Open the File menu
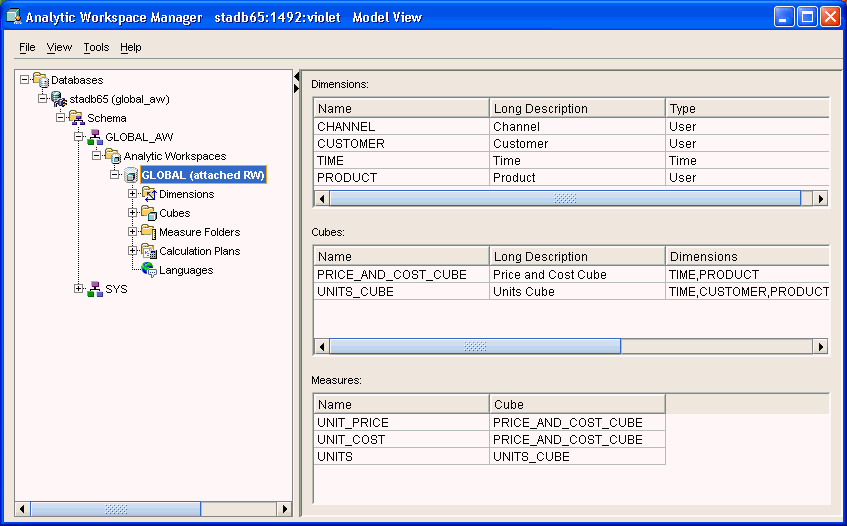 pos(27,47)
